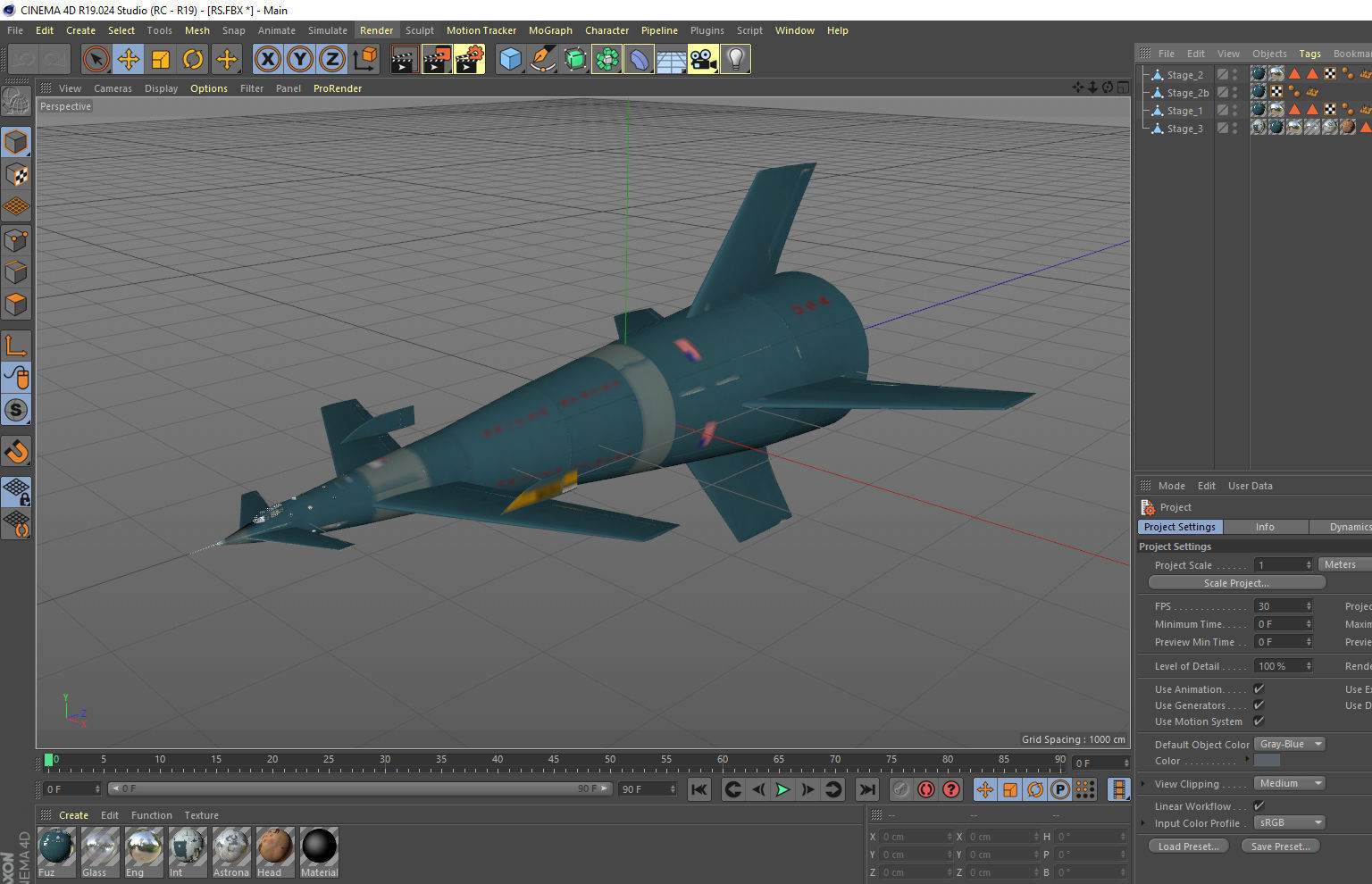
Task: Switch coordinate system icon
Action: tap(364, 60)
